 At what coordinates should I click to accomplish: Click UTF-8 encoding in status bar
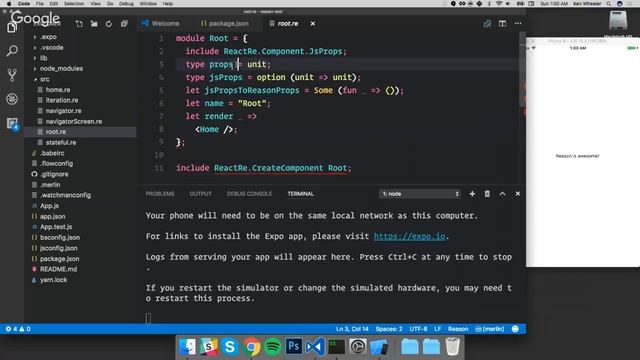pyautogui.click(x=418, y=329)
